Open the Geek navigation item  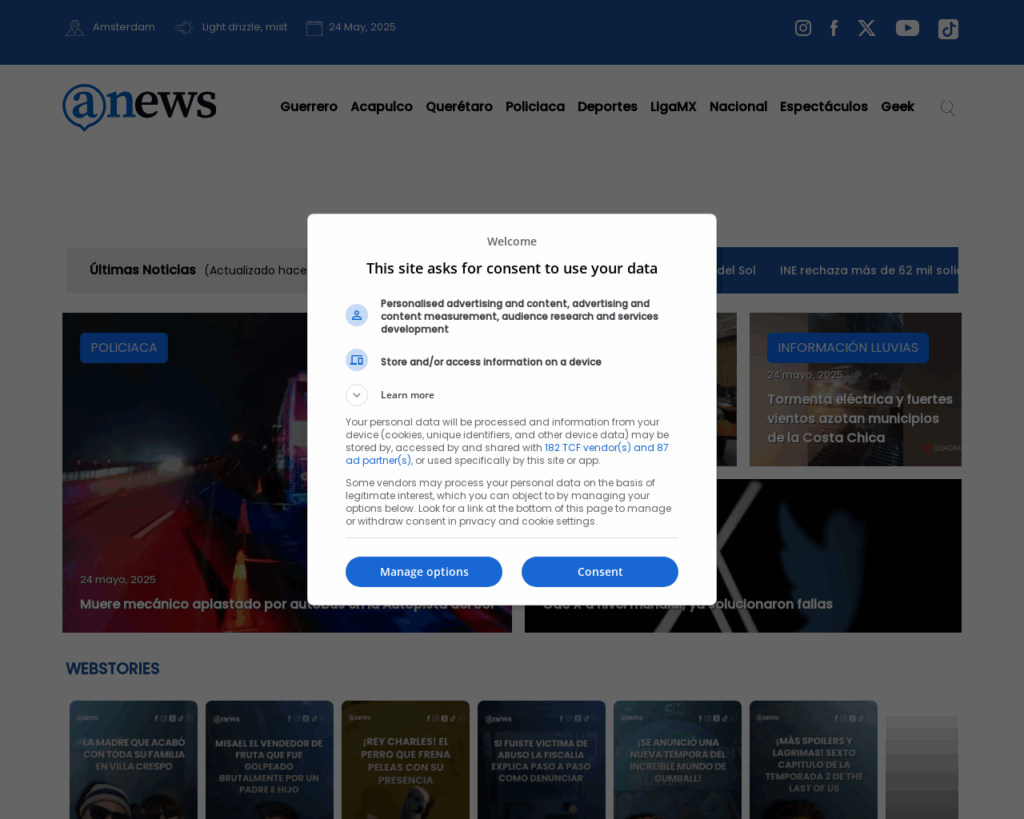[897, 107]
